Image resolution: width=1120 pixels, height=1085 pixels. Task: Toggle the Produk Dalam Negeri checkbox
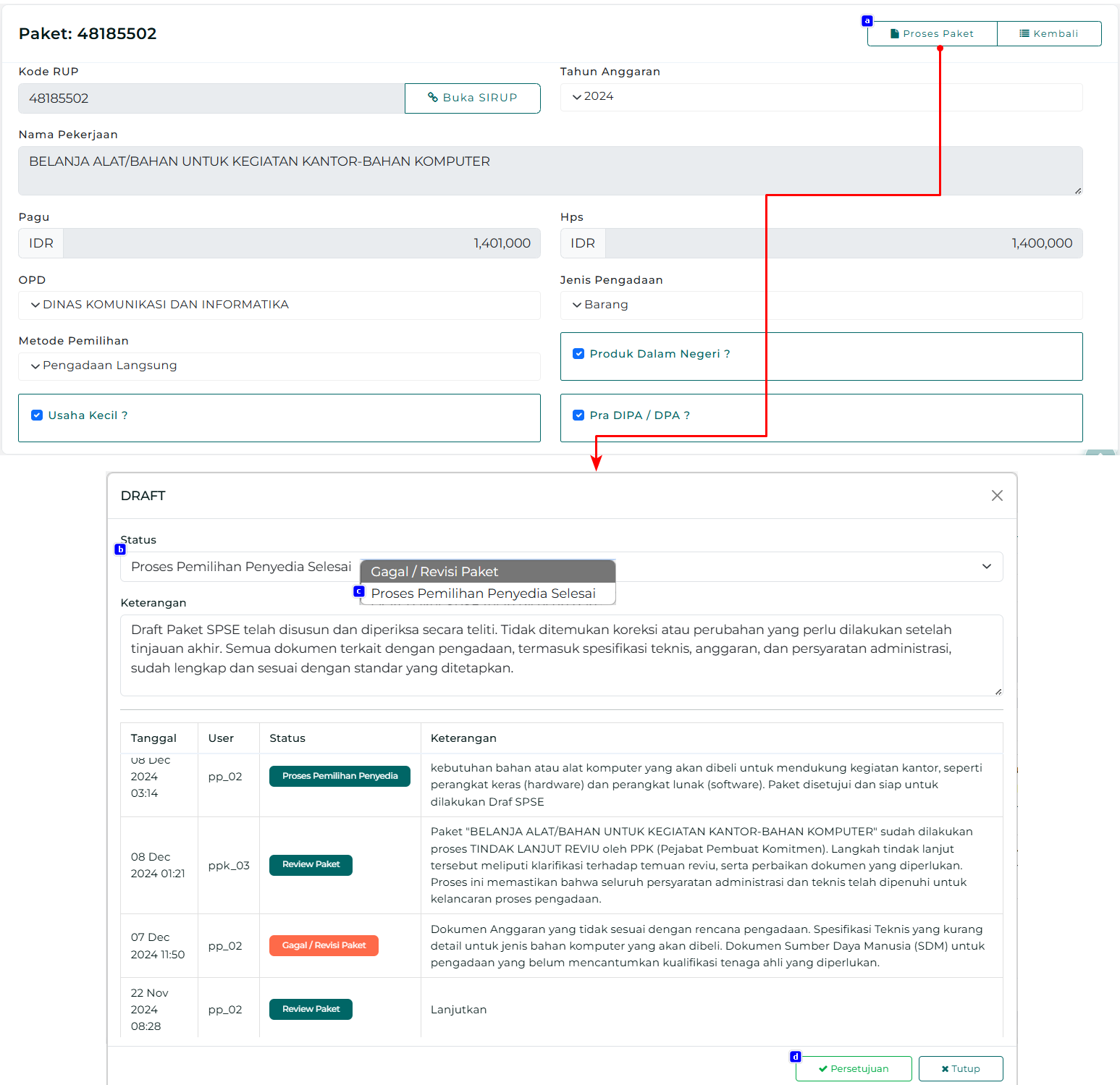coord(578,354)
